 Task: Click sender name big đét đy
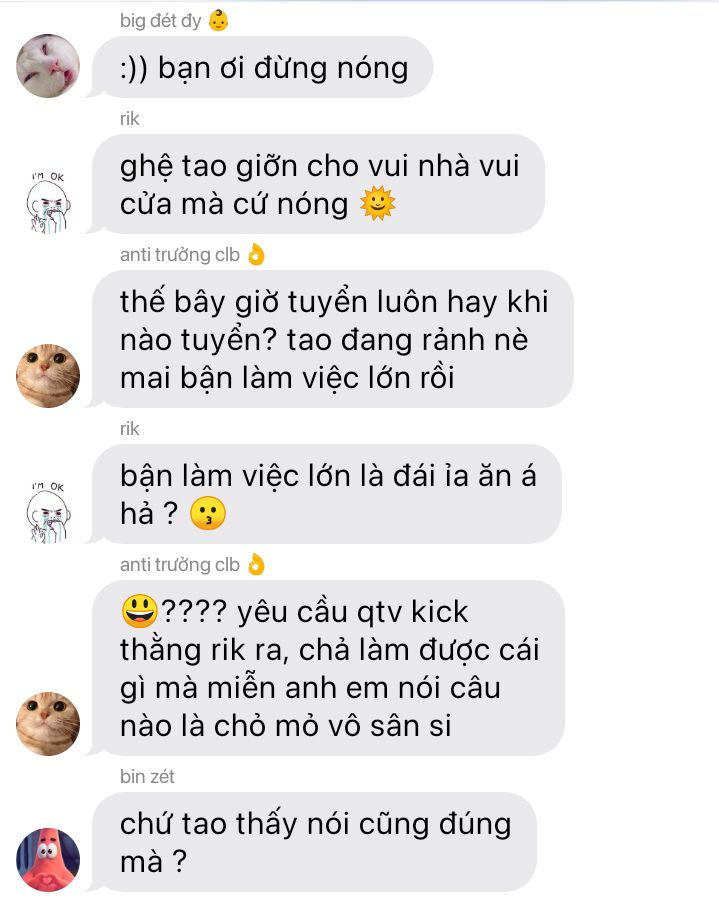(x=160, y=21)
